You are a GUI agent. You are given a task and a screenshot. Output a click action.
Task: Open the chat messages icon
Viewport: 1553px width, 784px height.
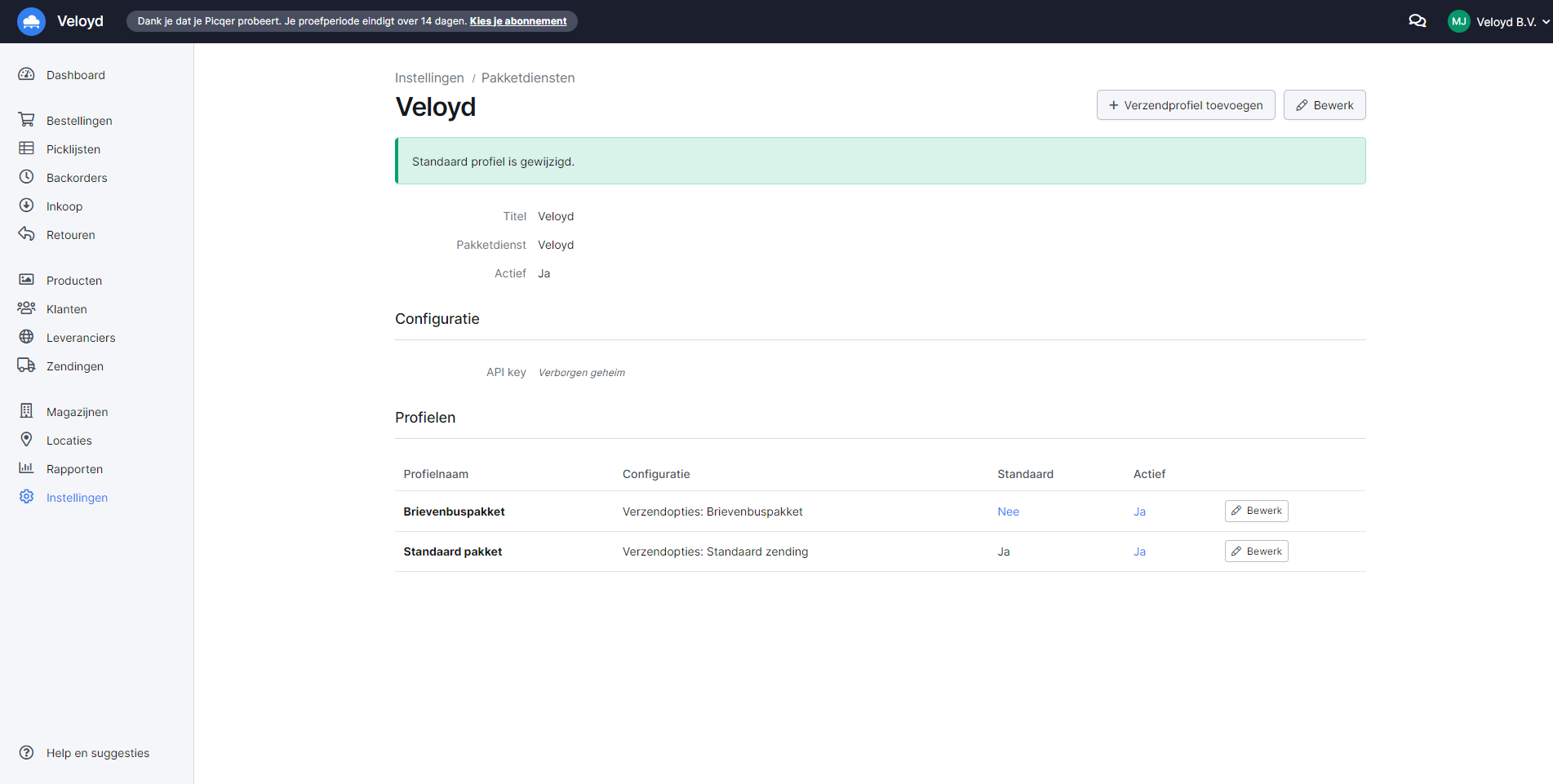tap(1418, 21)
